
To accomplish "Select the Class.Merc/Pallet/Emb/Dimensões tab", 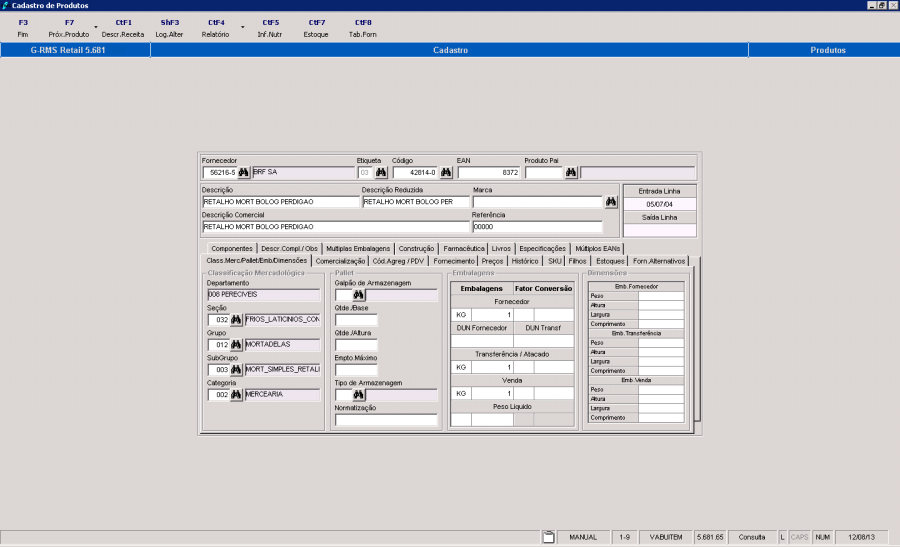I will point(257,261).
